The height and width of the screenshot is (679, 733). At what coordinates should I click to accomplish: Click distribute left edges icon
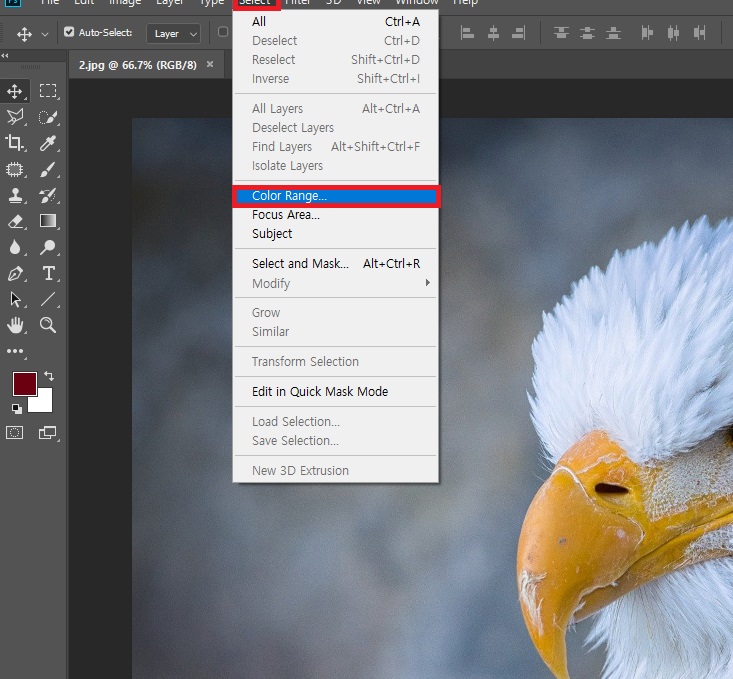click(x=647, y=33)
